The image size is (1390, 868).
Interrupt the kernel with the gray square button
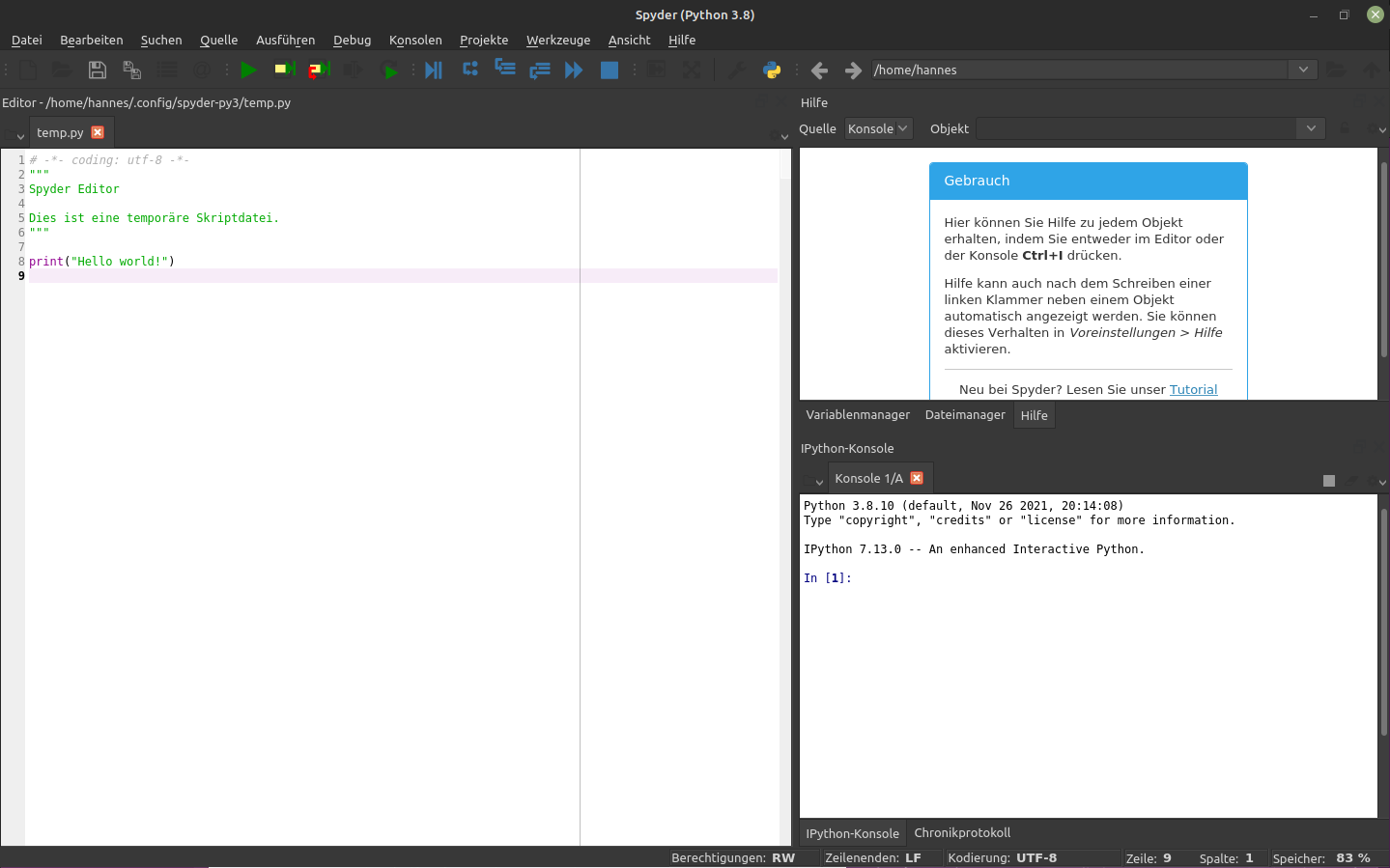pos(1329,480)
